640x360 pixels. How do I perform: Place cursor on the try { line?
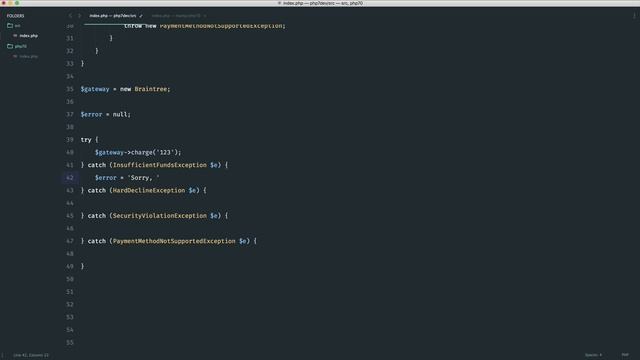89,140
